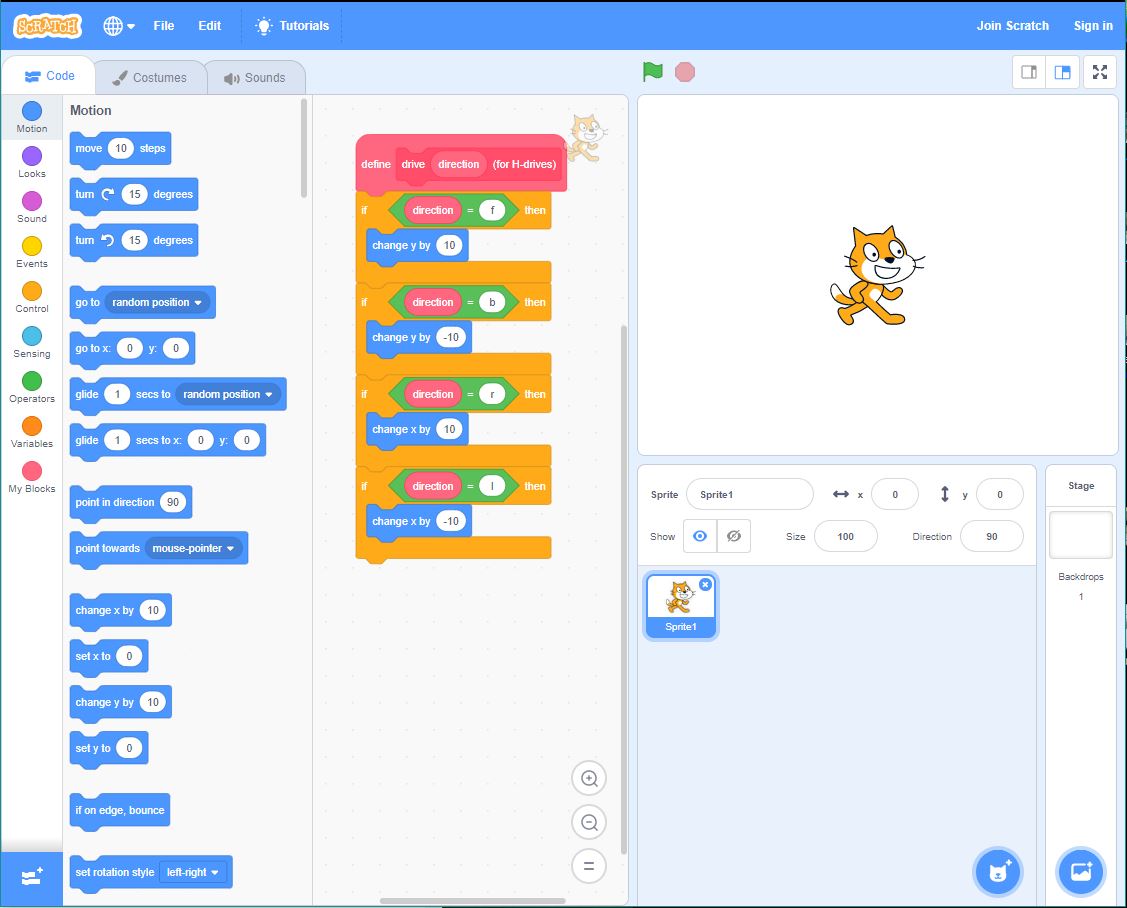Enter full screen stage mode
The width and height of the screenshot is (1127, 908).
click(x=1100, y=72)
